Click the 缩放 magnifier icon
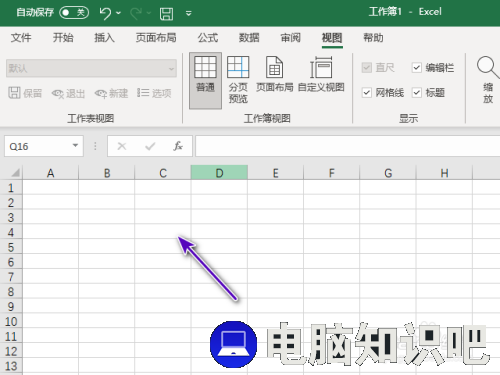This screenshot has width=500, height=375. tap(488, 67)
